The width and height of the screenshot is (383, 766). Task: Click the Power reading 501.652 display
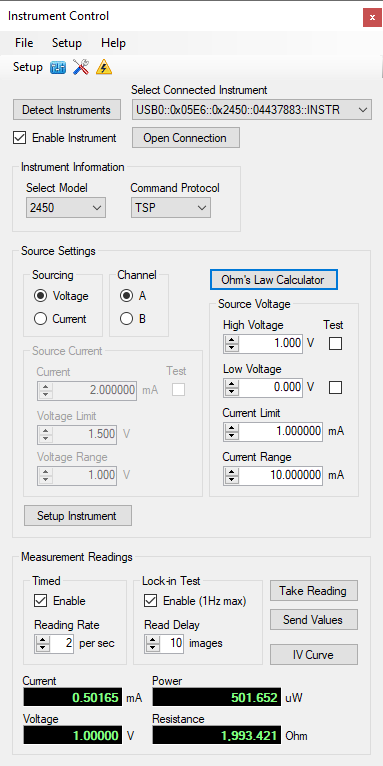pos(216,697)
